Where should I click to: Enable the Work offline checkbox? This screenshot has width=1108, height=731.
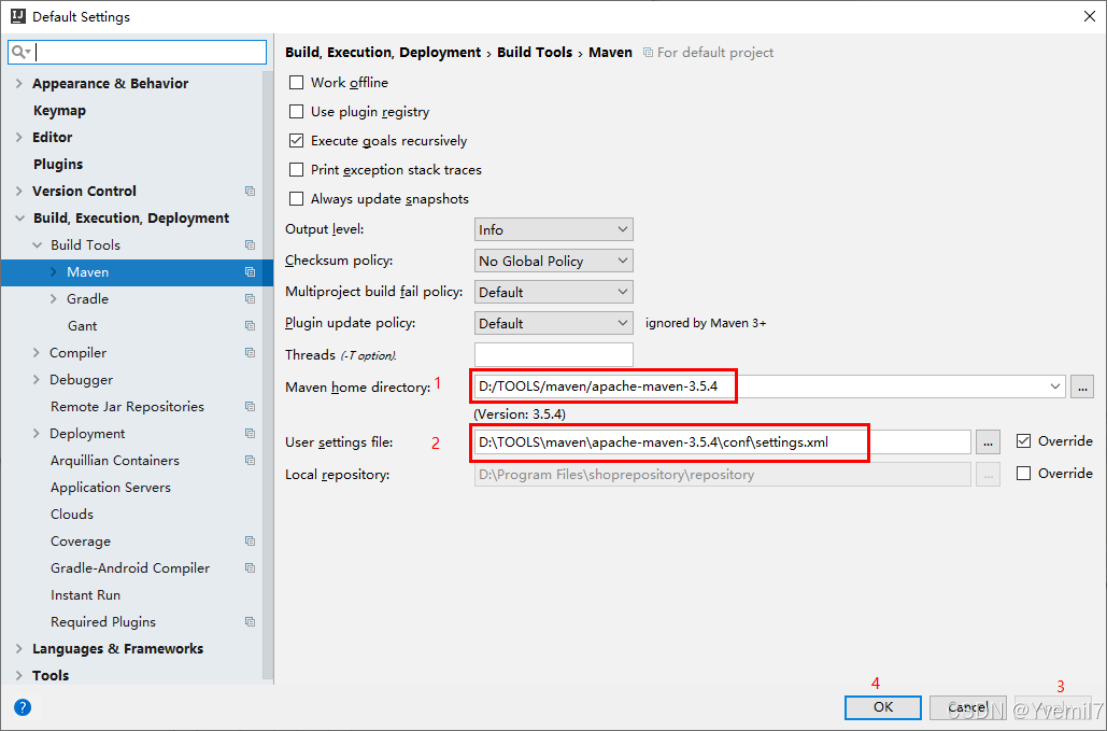(x=296, y=83)
